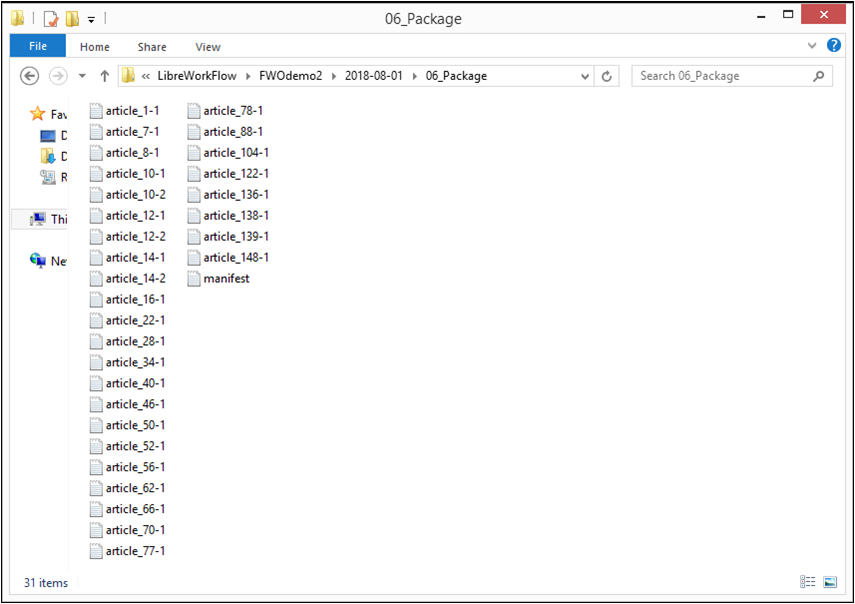Select the file article_8-1
This screenshot has height=604, width=855.
click(x=125, y=153)
